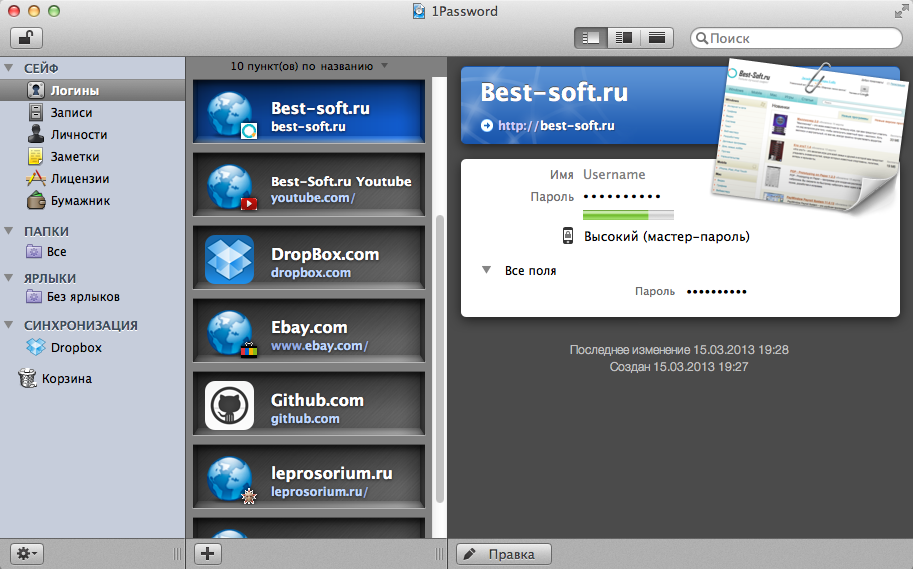Image resolution: width=913 pixels, height=569 pixels.
Task: Click the unlocked padlock button
Action: pos(26,38)
